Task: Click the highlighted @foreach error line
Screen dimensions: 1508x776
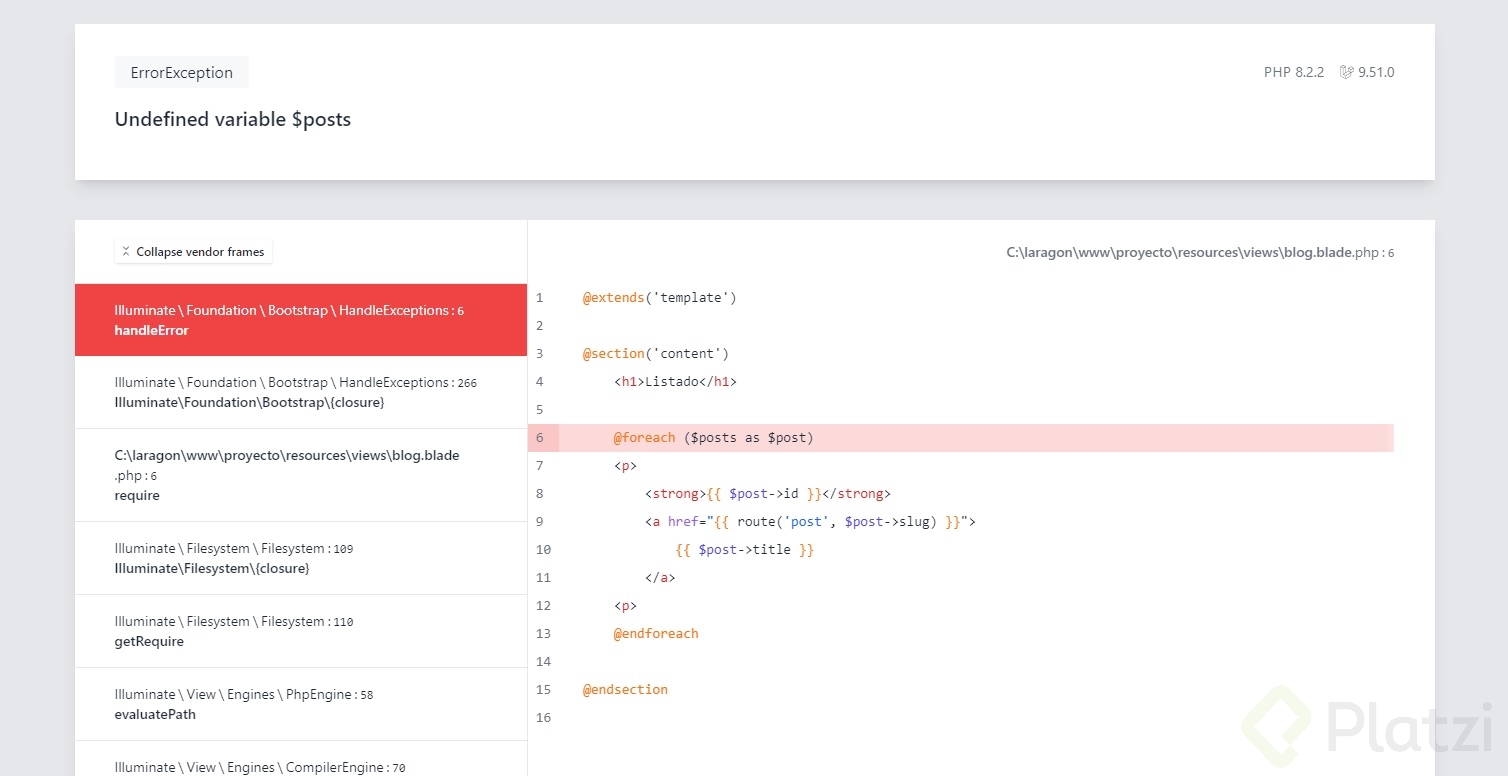Action: 714,438
